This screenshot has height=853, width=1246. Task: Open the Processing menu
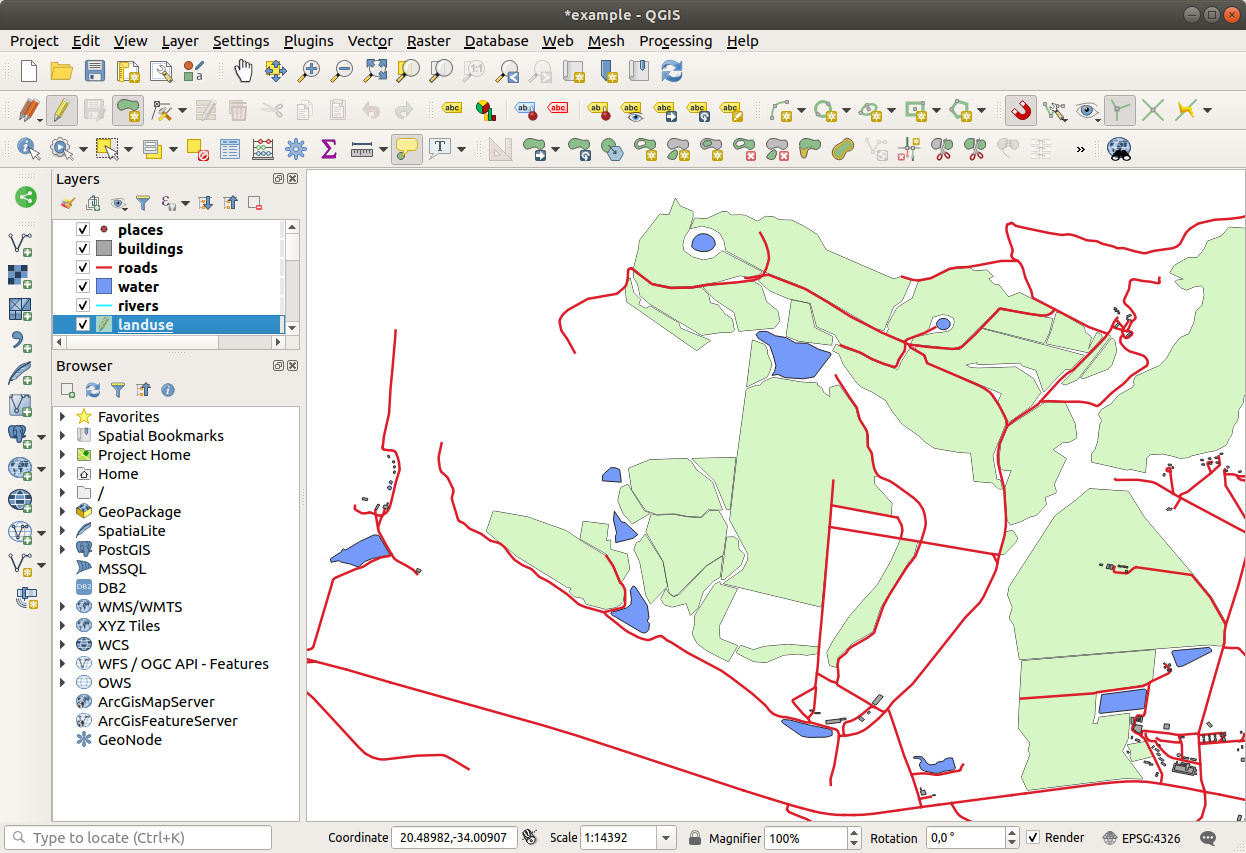pyautogui.click(x=675, y=41)
